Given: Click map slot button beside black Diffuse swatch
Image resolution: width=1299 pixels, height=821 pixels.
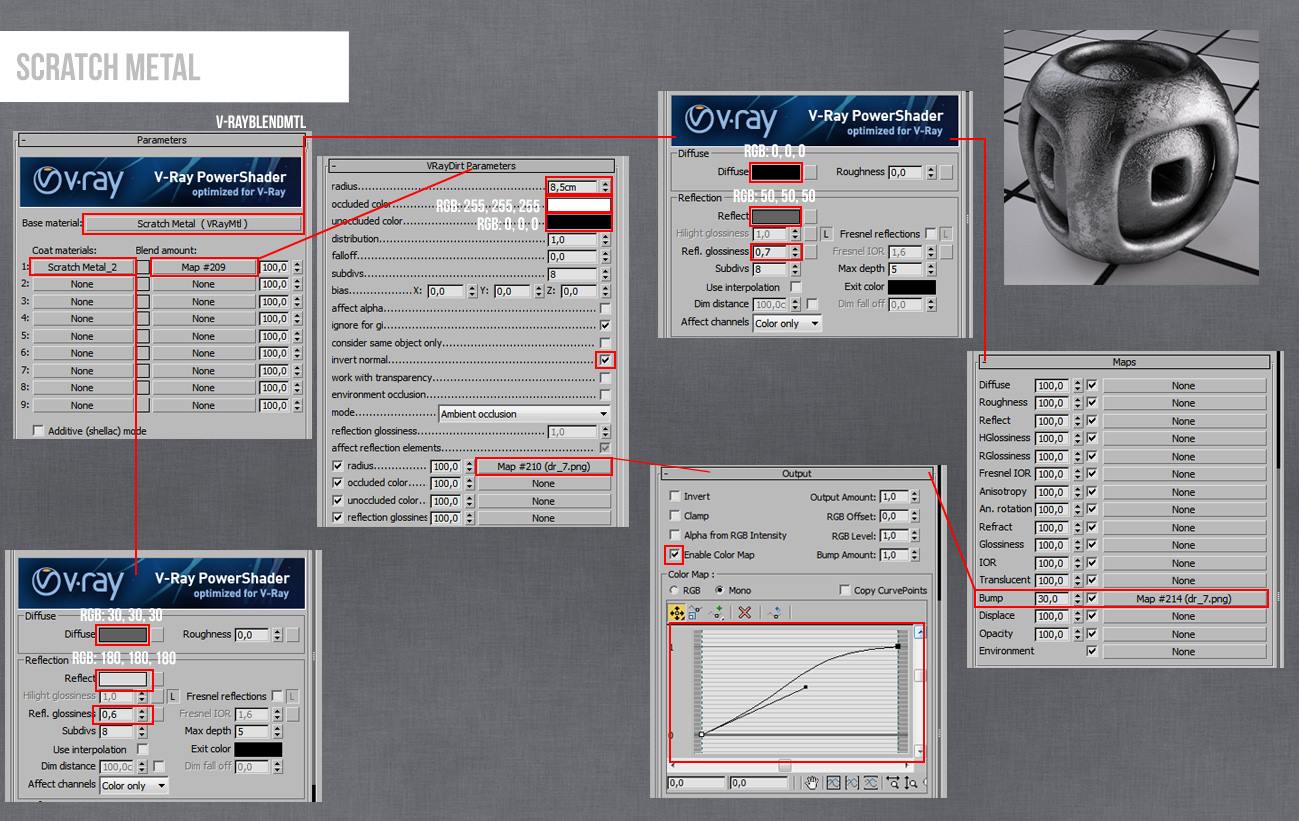Looking at the screenshot, I should coord(812,173).
